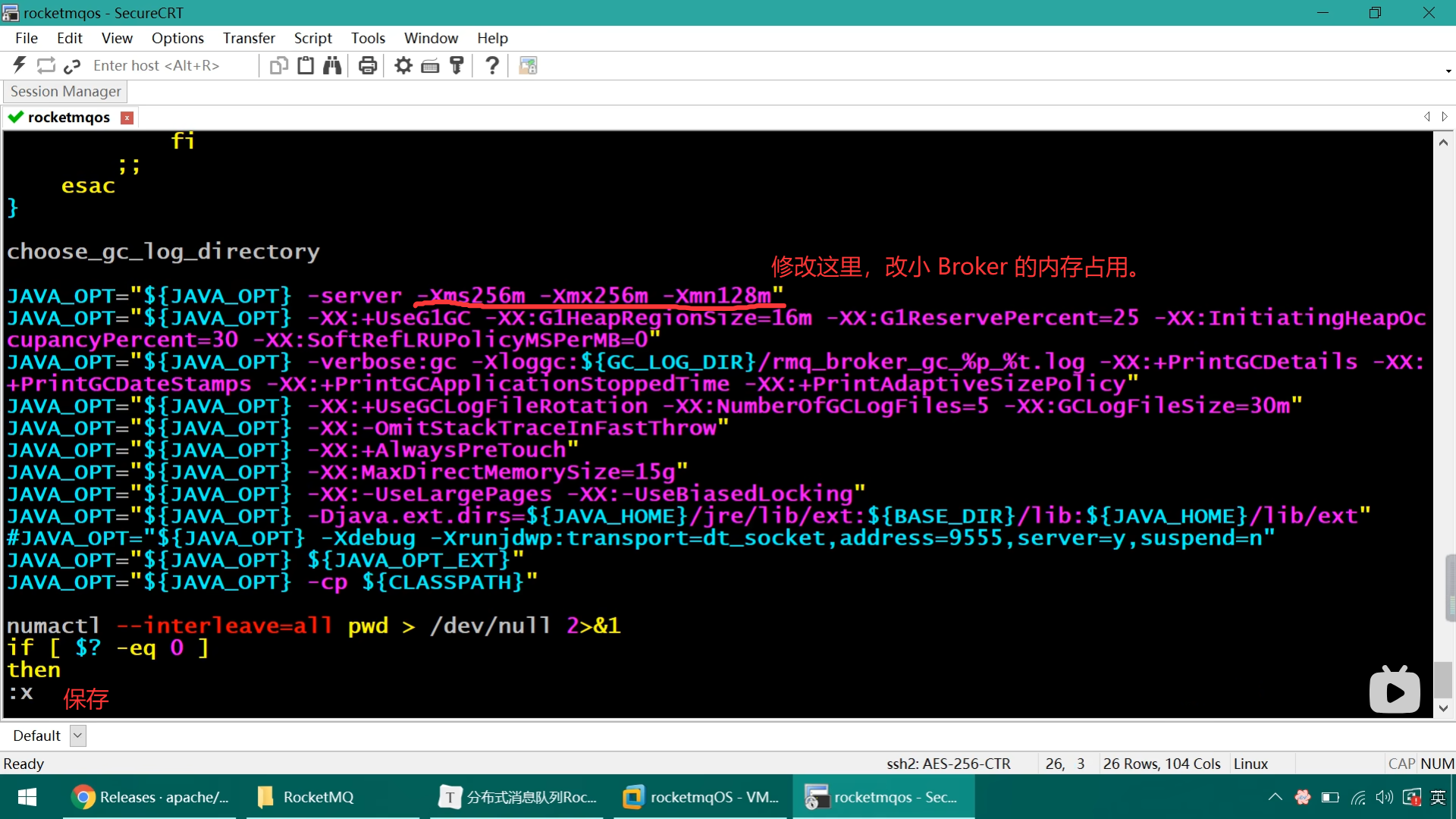Click the Quick Connect lightning icon

click(20, 65)
